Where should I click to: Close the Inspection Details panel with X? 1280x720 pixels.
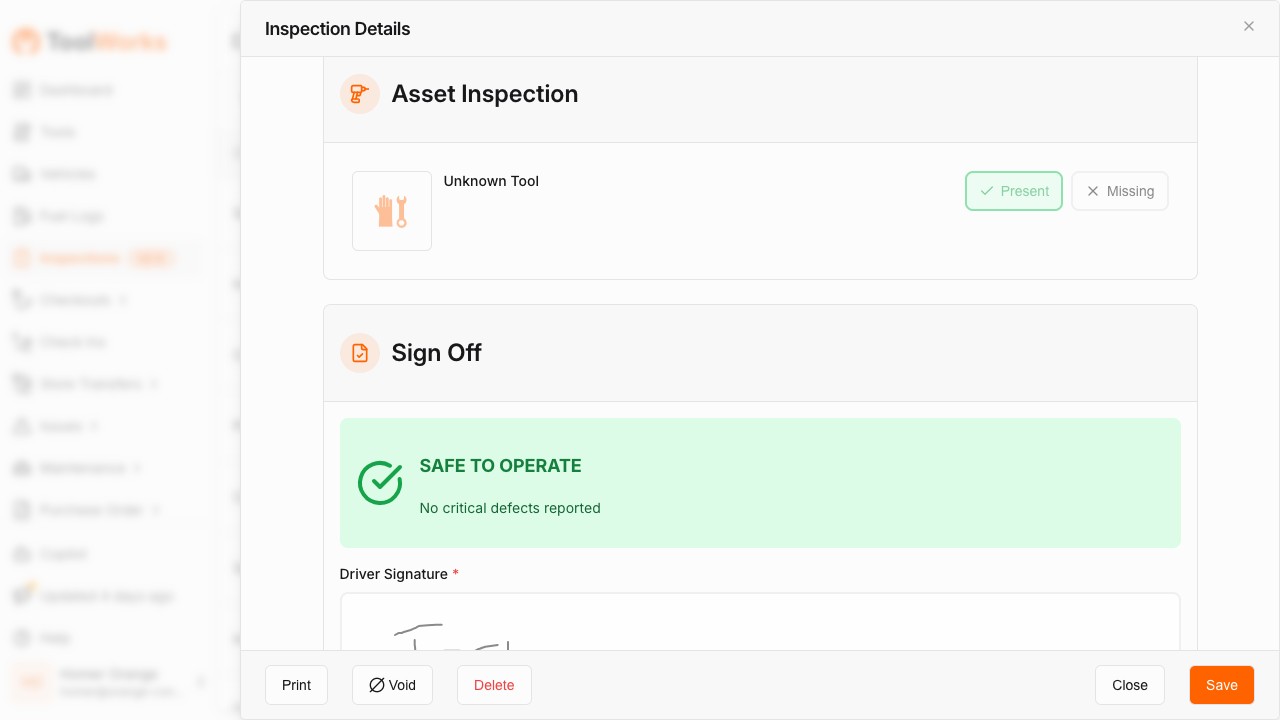tap(1248, 27)
